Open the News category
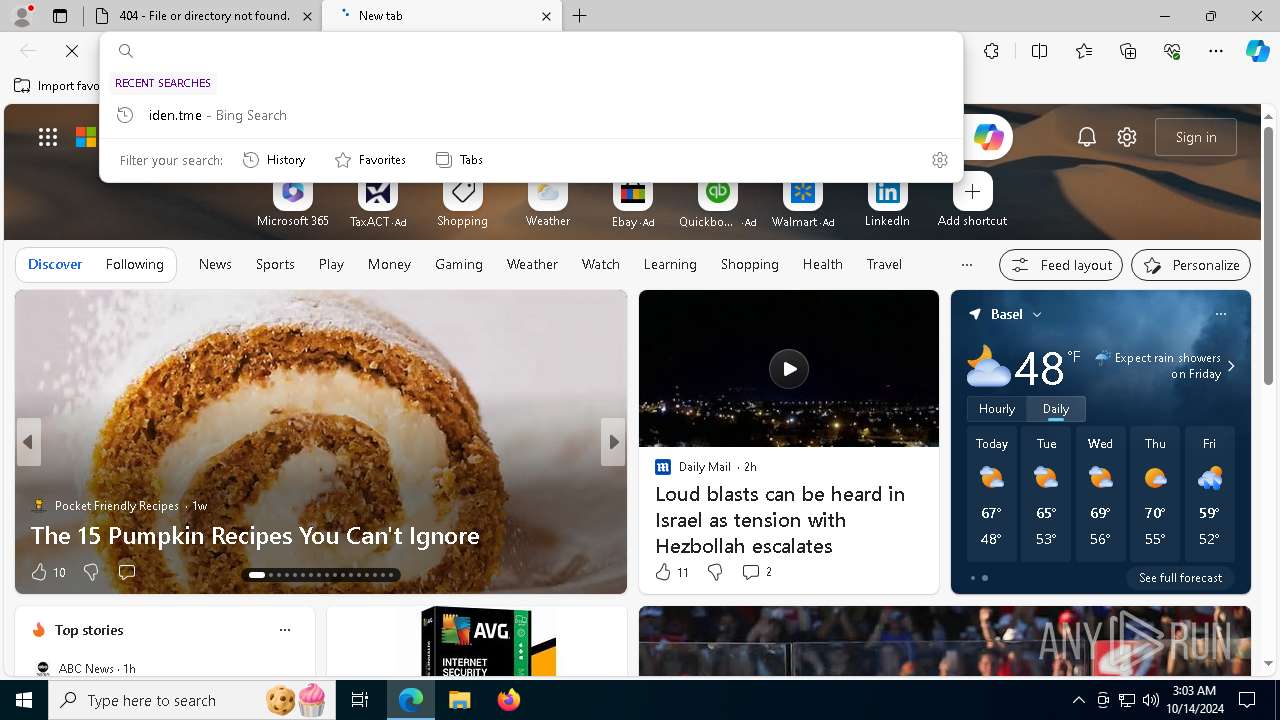 coord(215,265)
